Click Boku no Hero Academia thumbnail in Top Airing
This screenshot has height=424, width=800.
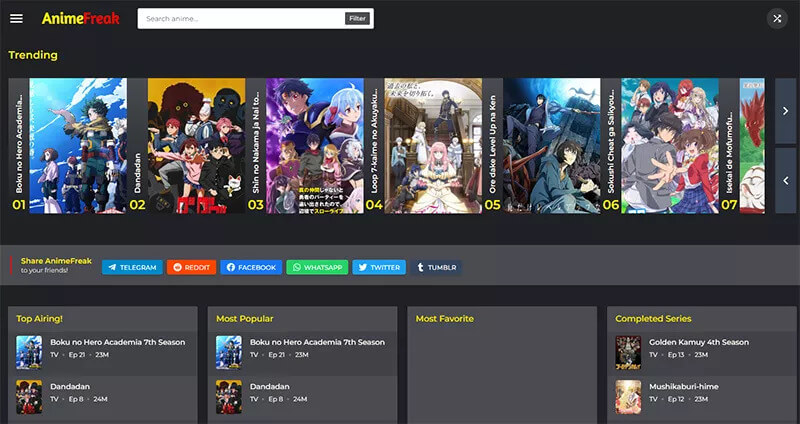(x=29, y=352)
